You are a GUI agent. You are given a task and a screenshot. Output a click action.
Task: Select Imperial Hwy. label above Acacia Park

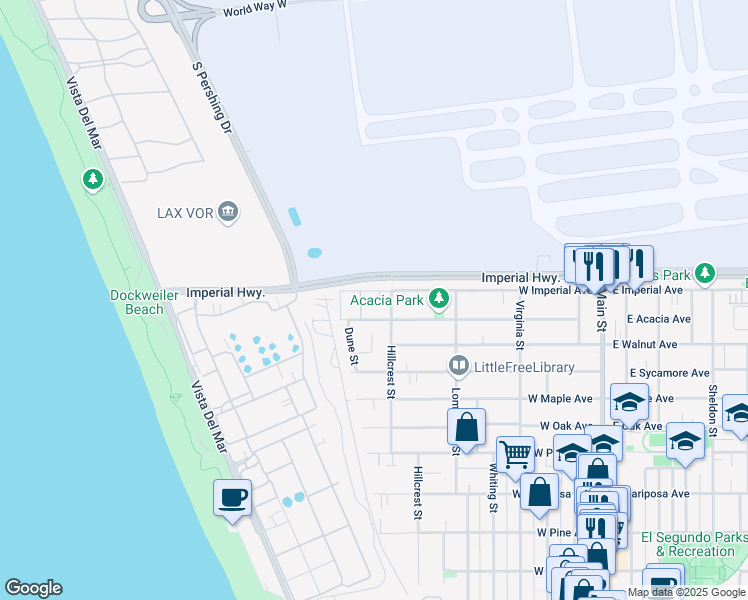(x=520, y=278)
